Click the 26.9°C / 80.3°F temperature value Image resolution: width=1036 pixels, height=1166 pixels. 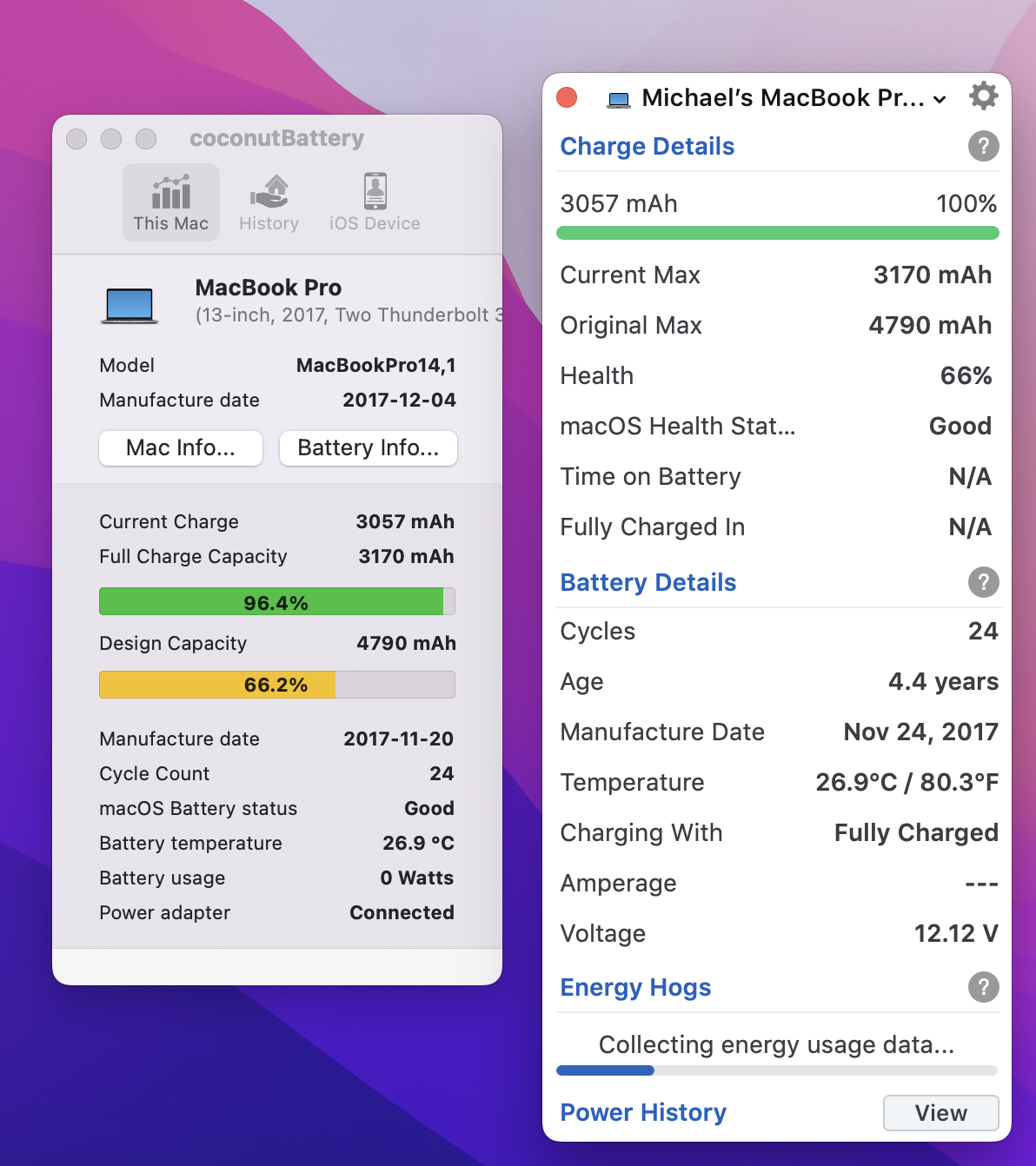906,782
